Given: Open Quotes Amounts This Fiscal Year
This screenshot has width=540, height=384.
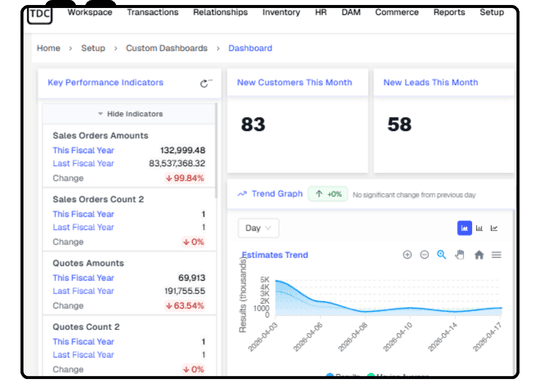Looking at the screenshot, I should coord(83,278).
